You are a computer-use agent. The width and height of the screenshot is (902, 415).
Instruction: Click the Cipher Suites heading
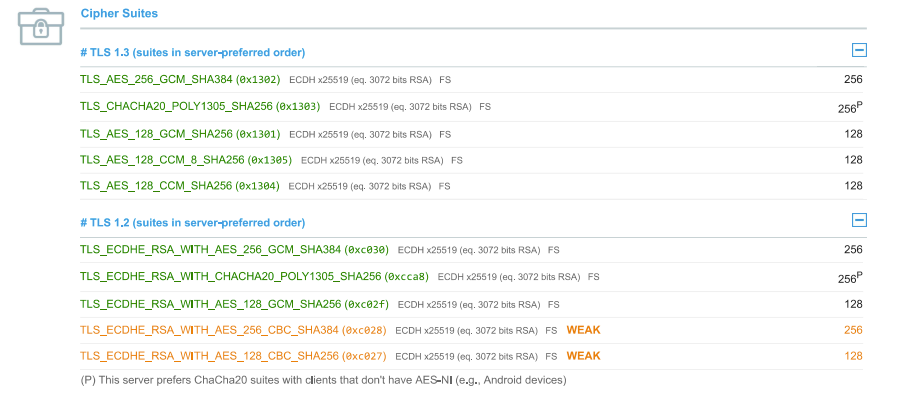pyautogui.click(x=118, y=14)
